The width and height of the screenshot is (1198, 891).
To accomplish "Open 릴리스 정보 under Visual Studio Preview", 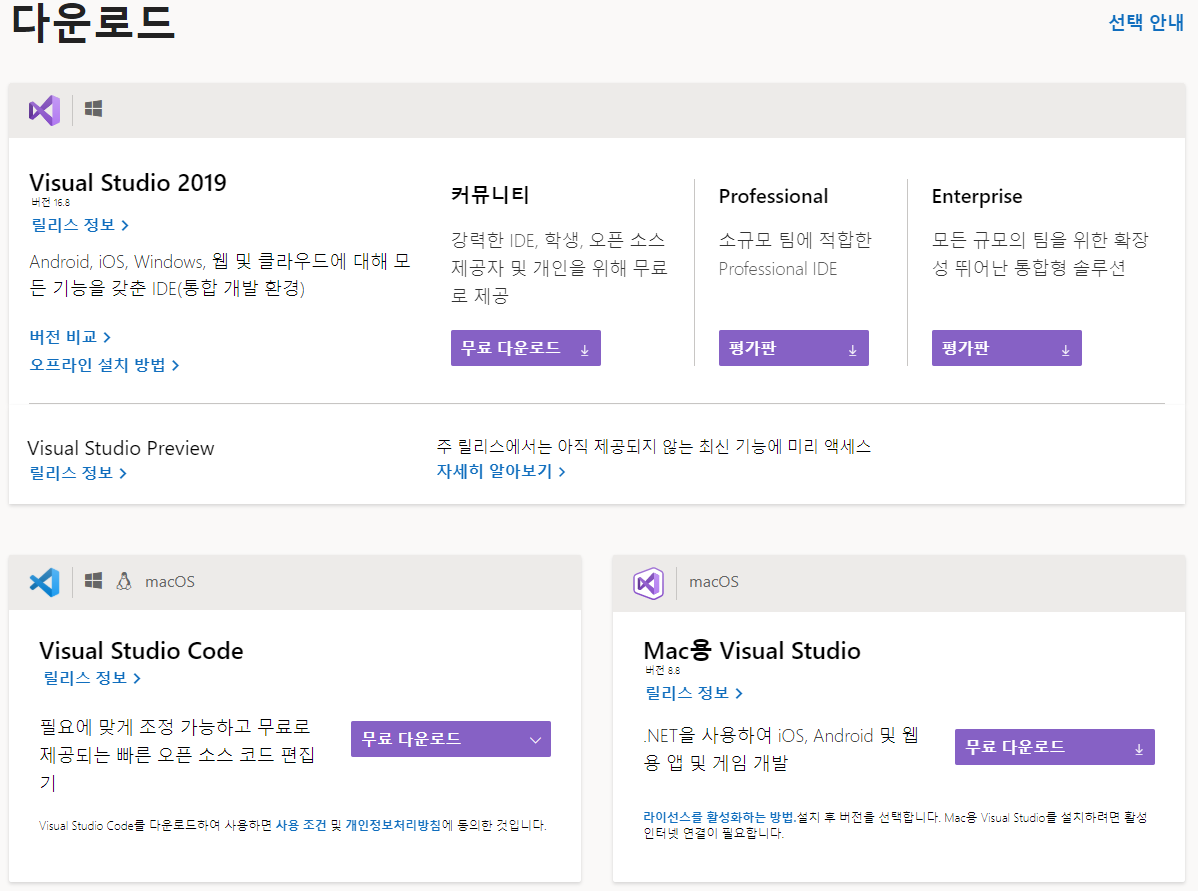I will pos(78,473).
